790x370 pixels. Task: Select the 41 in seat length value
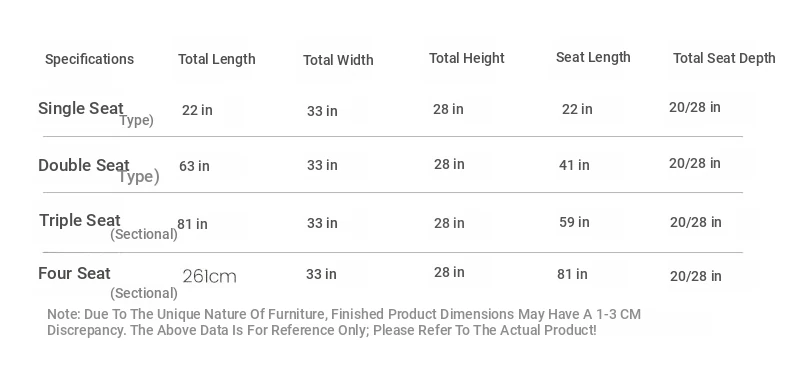[x=574, y=165]
